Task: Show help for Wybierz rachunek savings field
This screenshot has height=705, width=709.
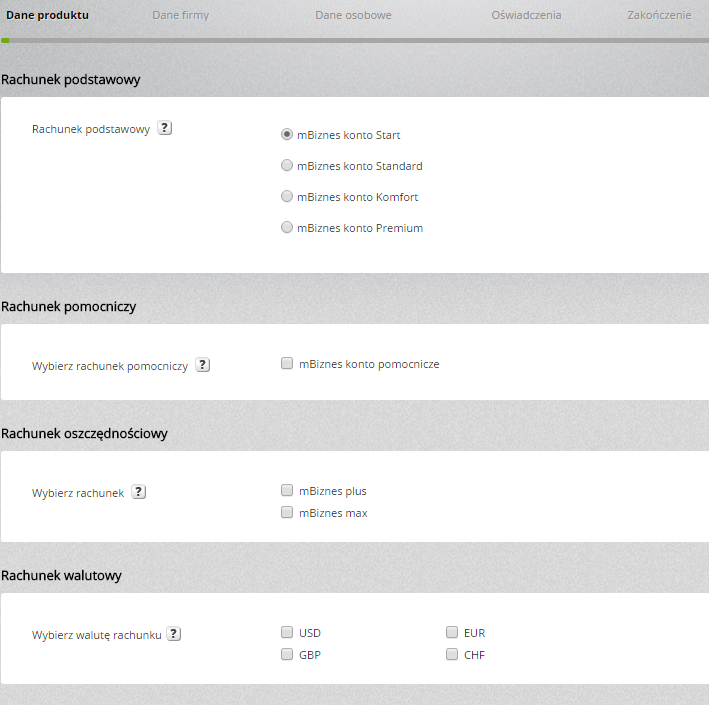Action: (138, 492)
